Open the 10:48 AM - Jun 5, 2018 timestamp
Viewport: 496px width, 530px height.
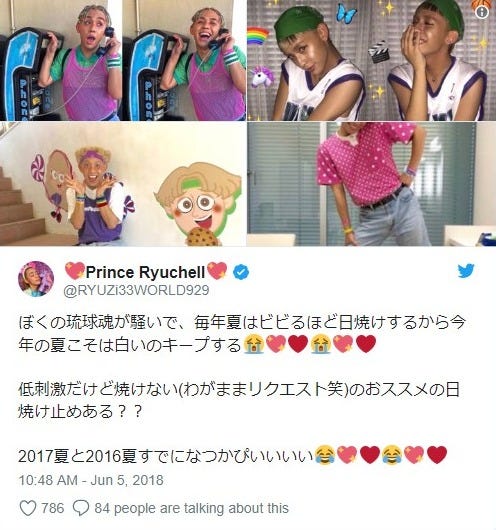[x=91, y=480]
